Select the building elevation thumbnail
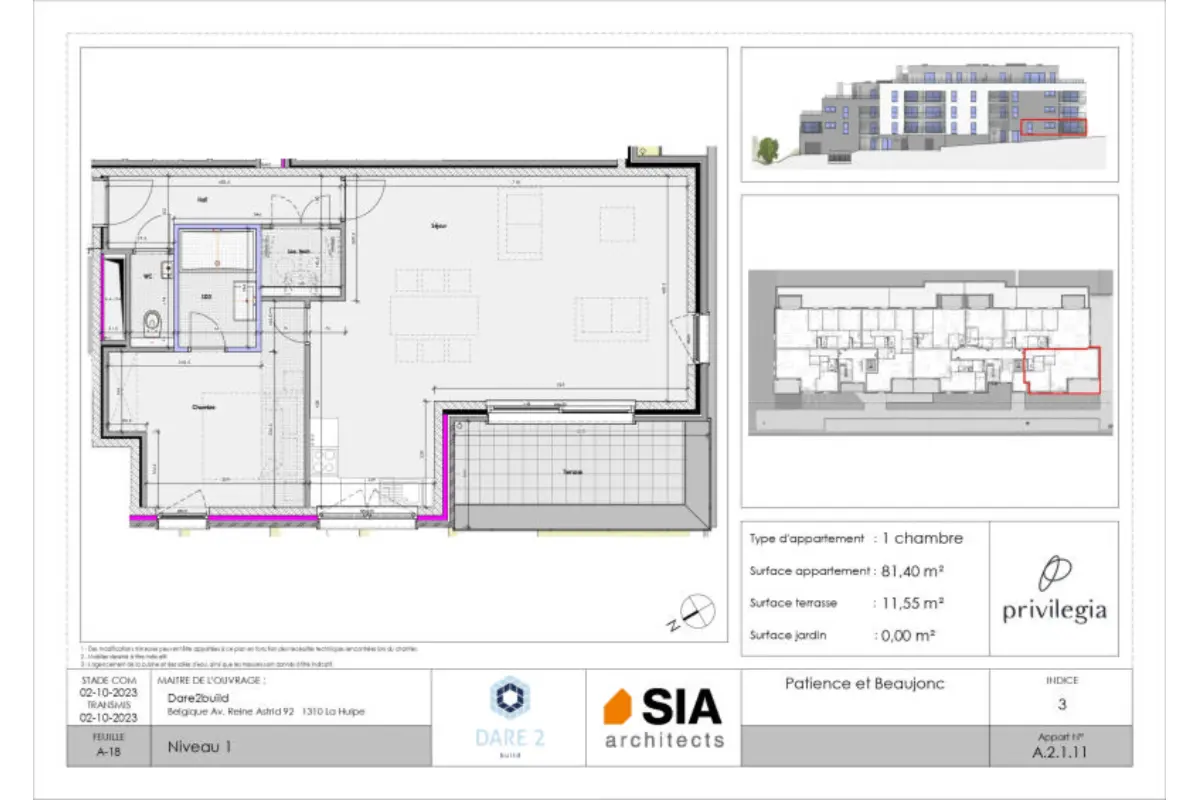The height and width of the screenshot is (800, 1200). point(929,115)
